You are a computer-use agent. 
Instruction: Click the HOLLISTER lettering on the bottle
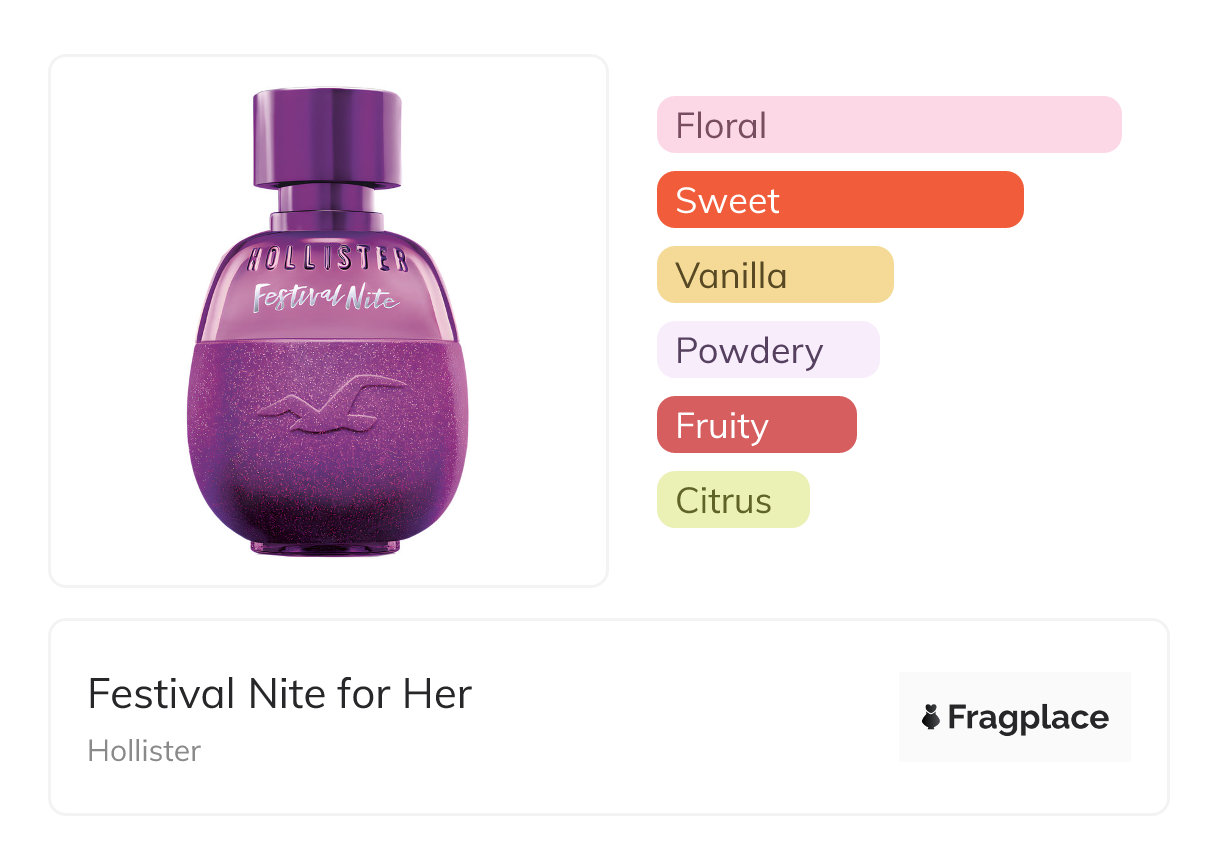tap(327, 259)
